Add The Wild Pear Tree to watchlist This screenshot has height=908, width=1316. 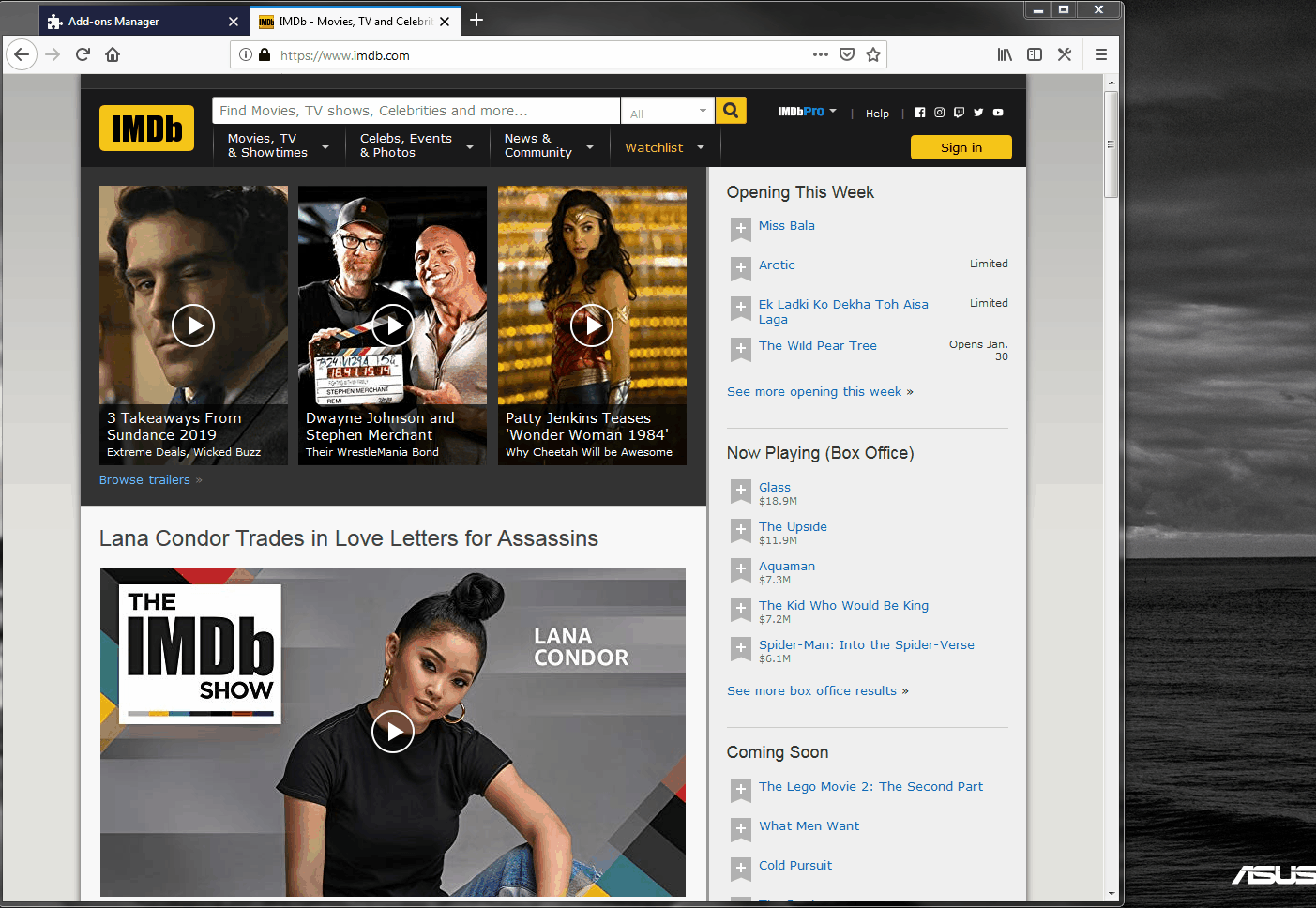(741, 349)
